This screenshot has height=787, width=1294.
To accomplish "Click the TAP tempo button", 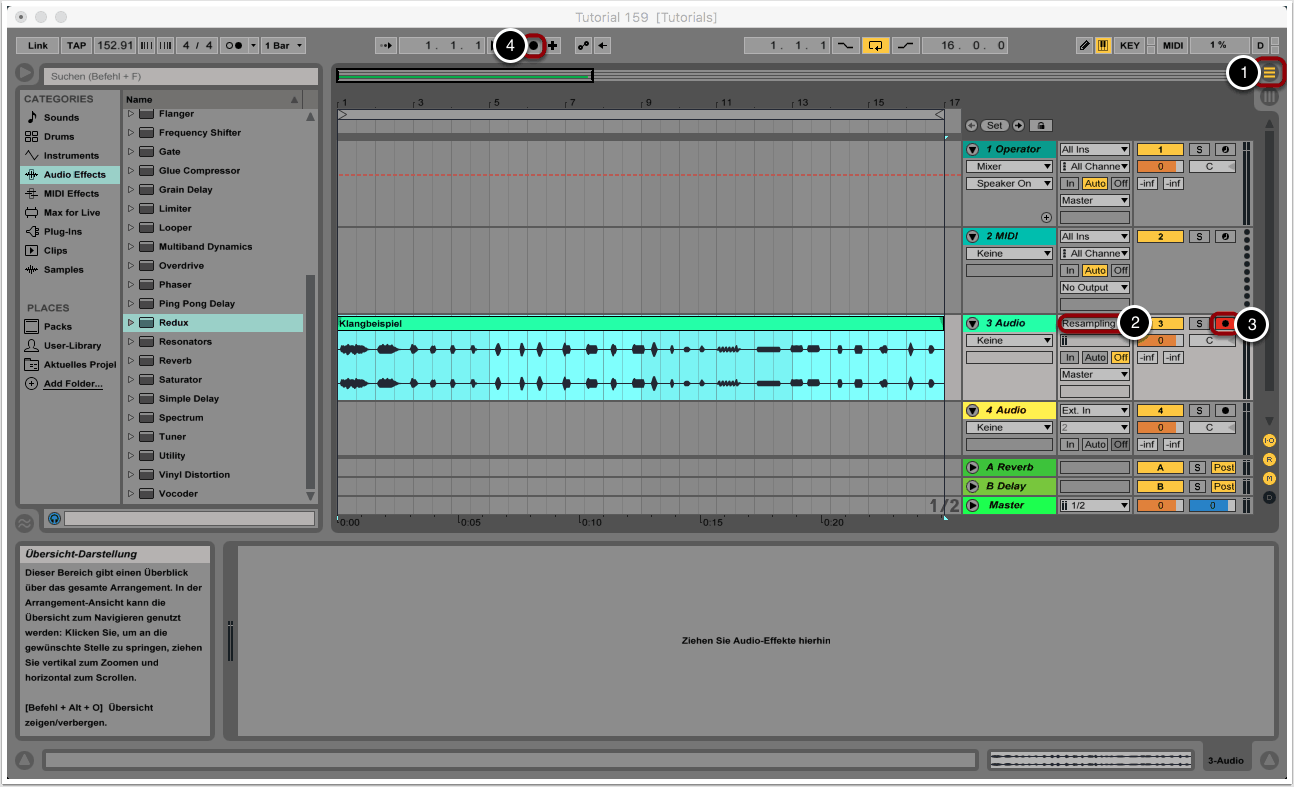I will [x=76, y=46].
